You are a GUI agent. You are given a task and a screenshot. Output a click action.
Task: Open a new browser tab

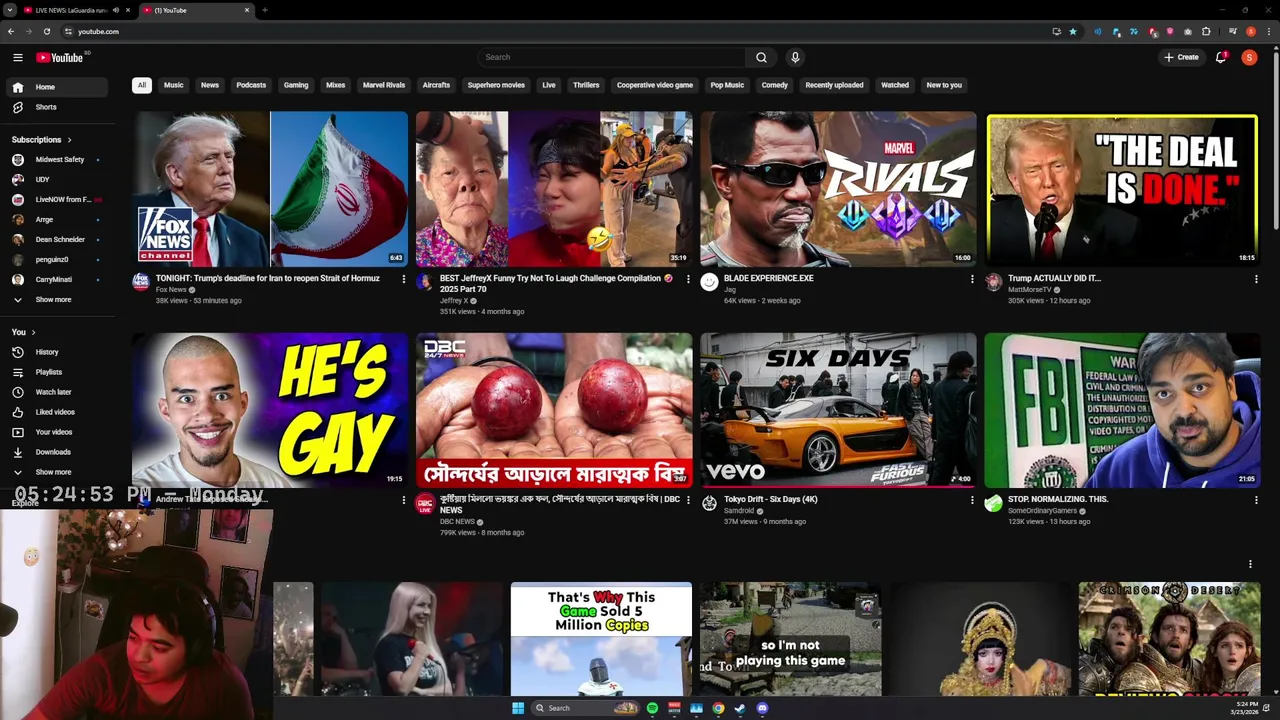click(264, 10)
